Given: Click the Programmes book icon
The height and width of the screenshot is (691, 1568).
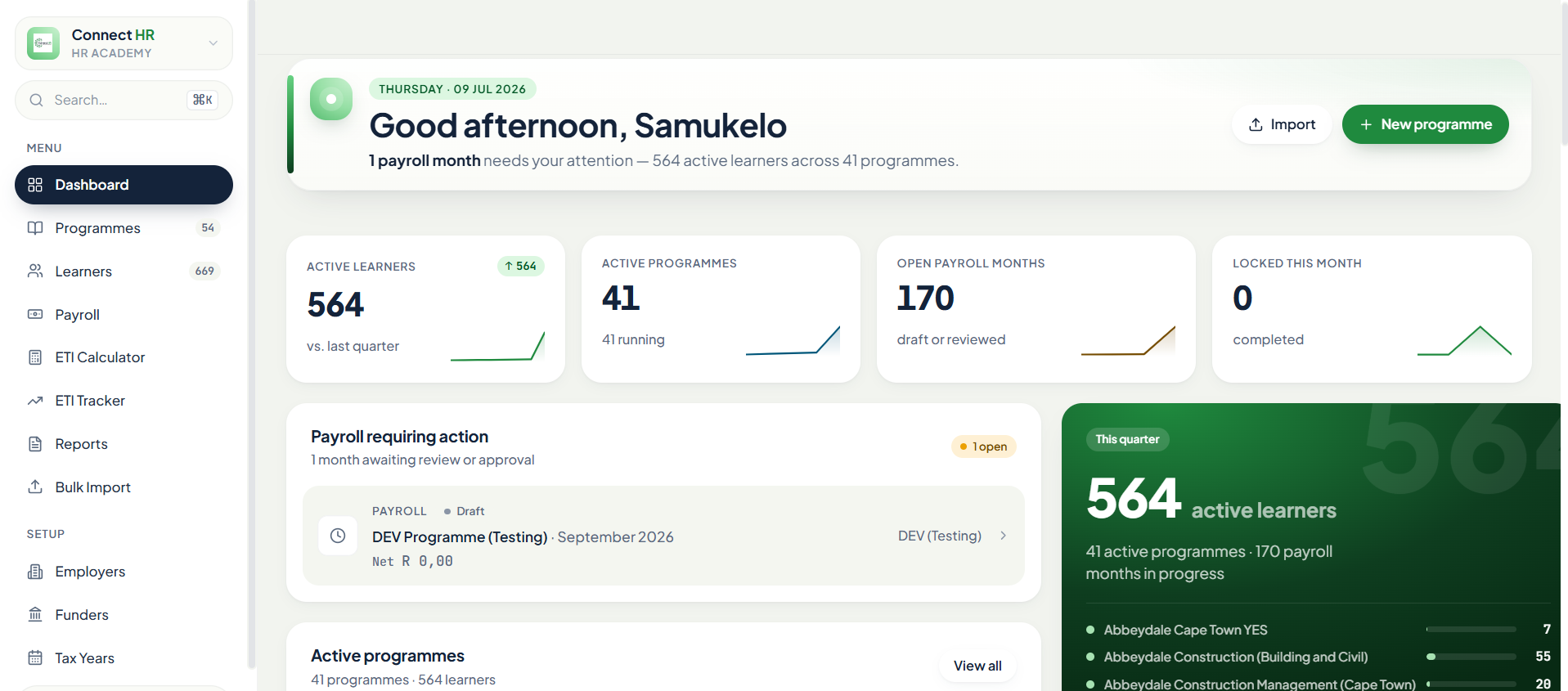Looking at the screenshot, I should [35, 228].
